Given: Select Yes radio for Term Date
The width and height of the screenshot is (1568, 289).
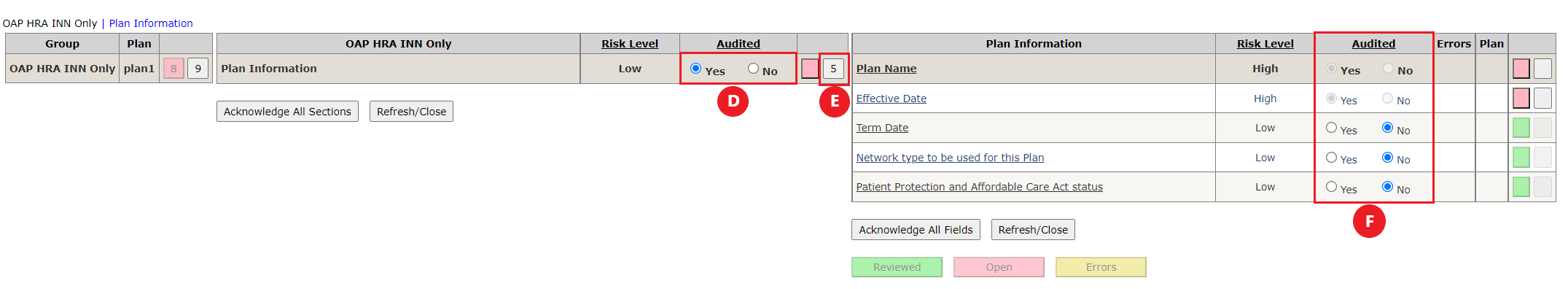Looking at the screenshot, I should [x=1331, y=128].
